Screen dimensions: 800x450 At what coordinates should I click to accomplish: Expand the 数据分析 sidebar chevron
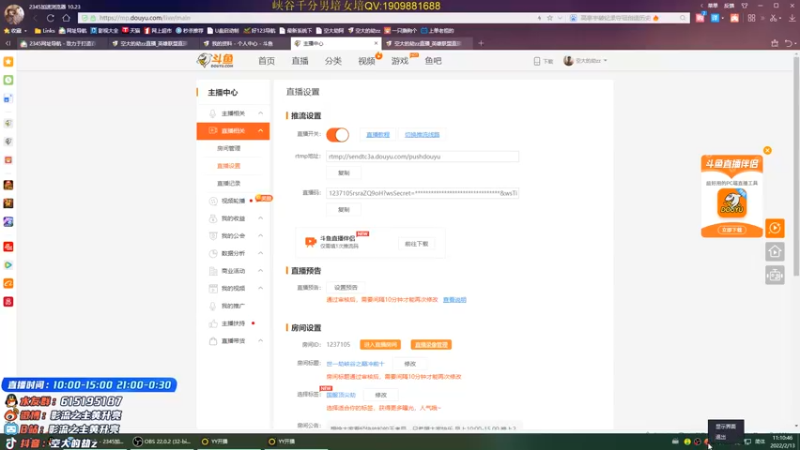[x=260, y=253]
